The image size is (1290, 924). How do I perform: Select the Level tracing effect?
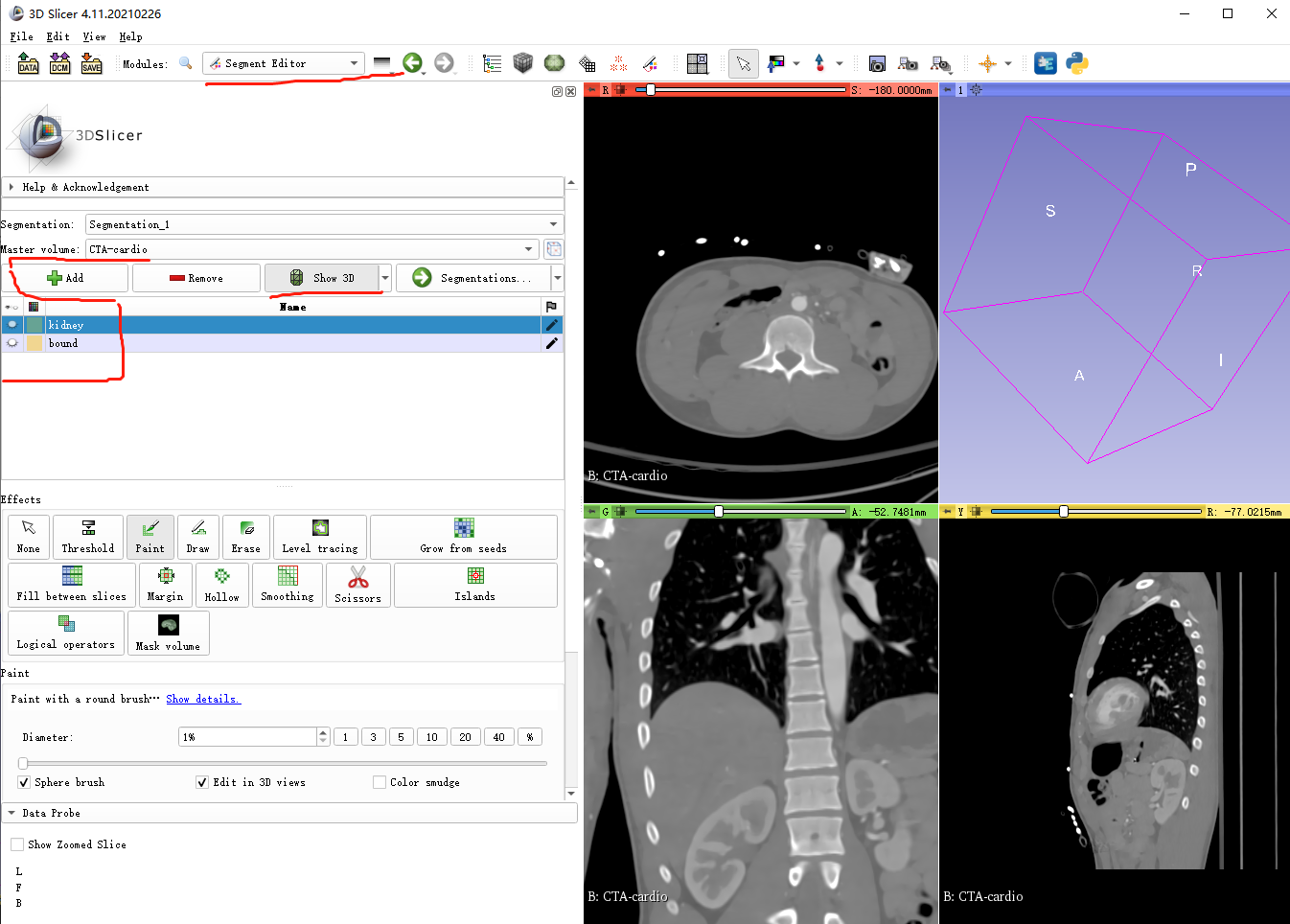tap(320, 537)
